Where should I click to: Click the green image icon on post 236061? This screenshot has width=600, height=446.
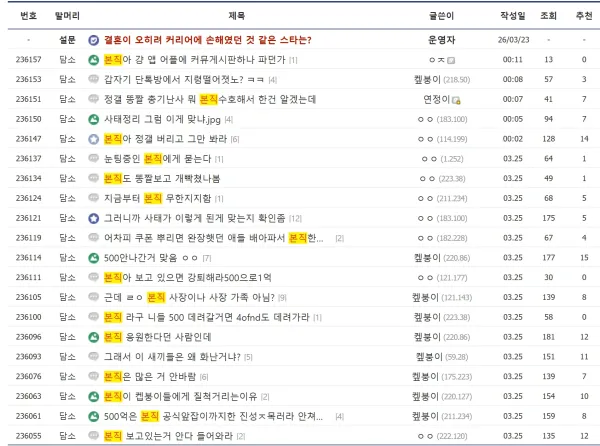coord(93,416)
